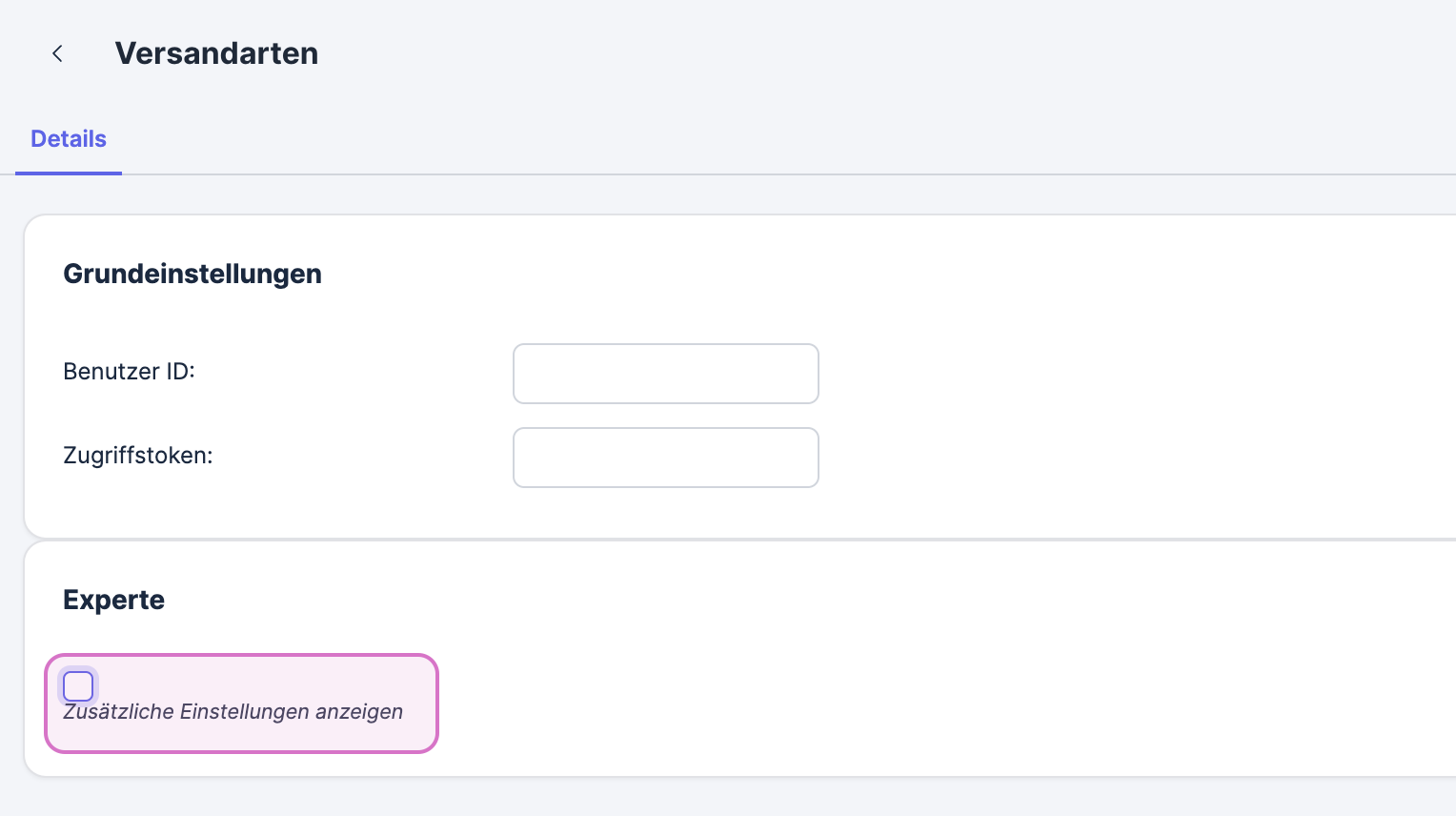Click into the Benutzer ID input field
This screenshot has width=1456, height=816.
click(x=665, y=374)
